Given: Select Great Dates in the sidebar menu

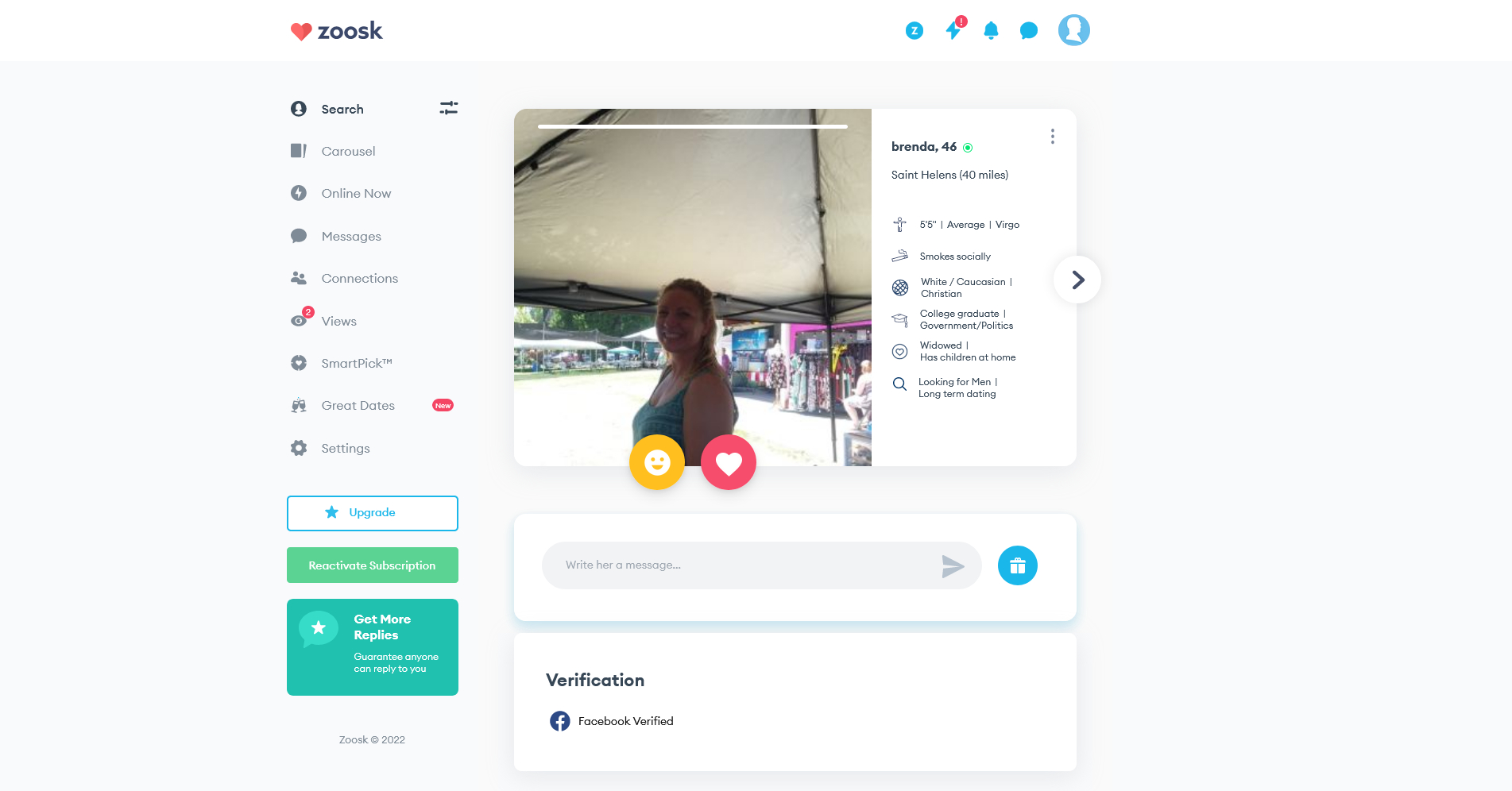Looking at the screenshot, I should pyautogui.click(x=358, y=405).
